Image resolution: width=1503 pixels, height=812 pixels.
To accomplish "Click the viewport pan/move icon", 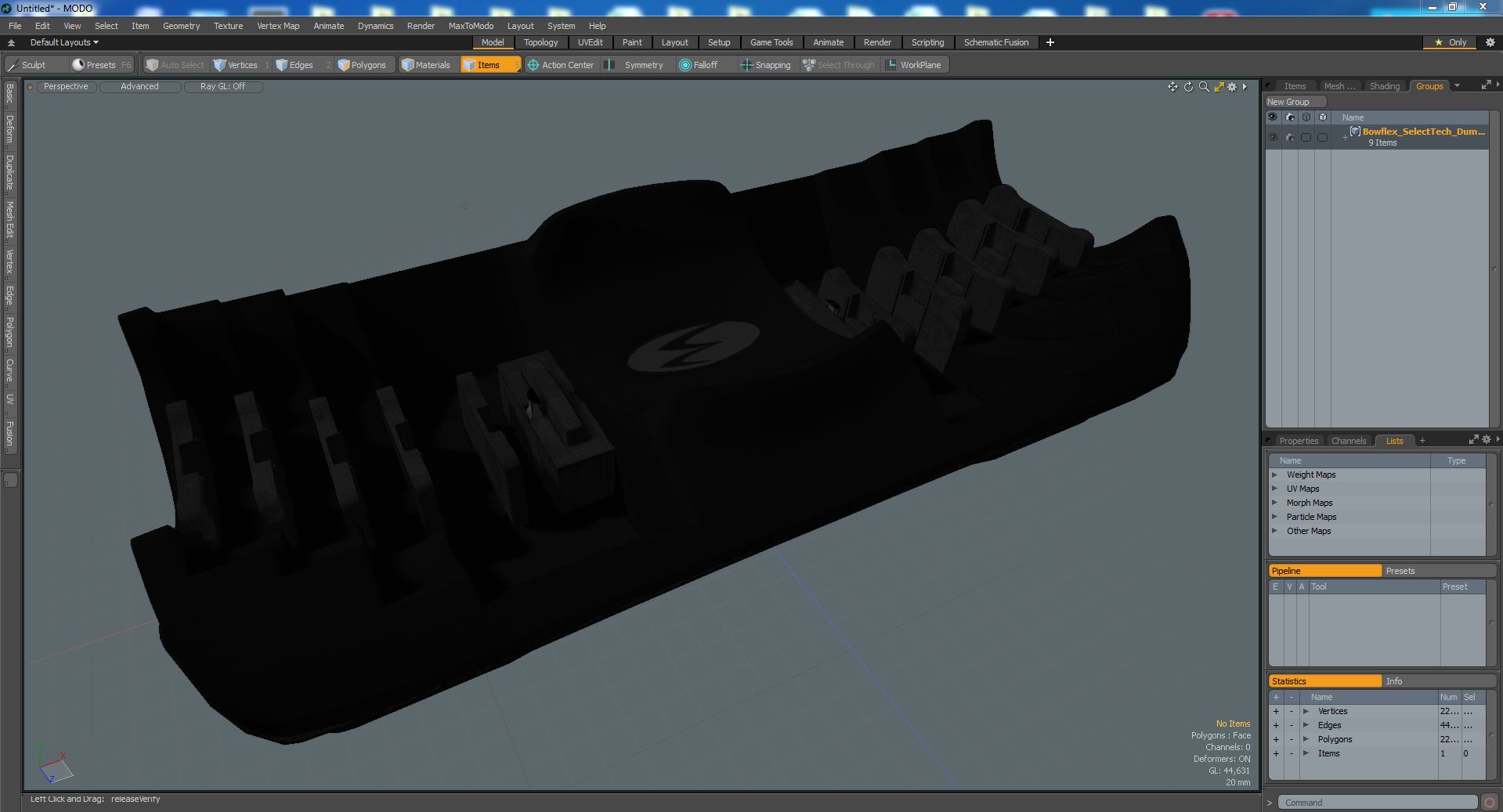I will (x=1172, y=87).
